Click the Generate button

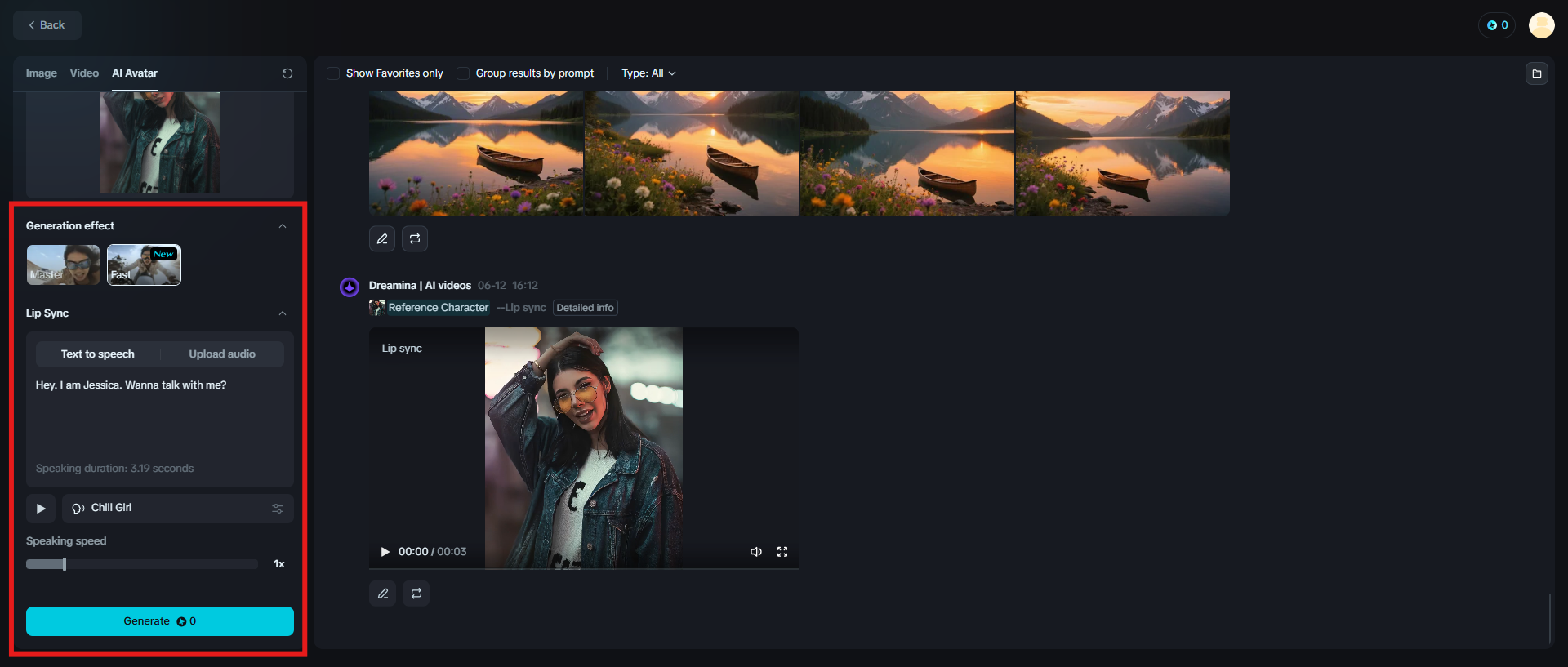(160, 621)
